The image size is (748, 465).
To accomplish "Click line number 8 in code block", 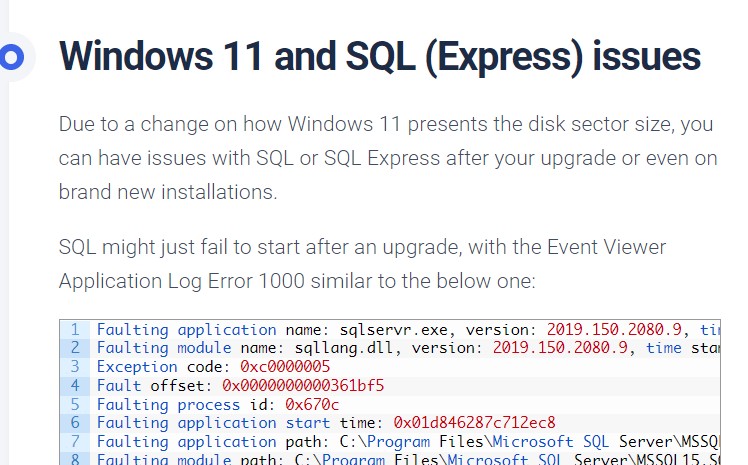I will [75, 459].
